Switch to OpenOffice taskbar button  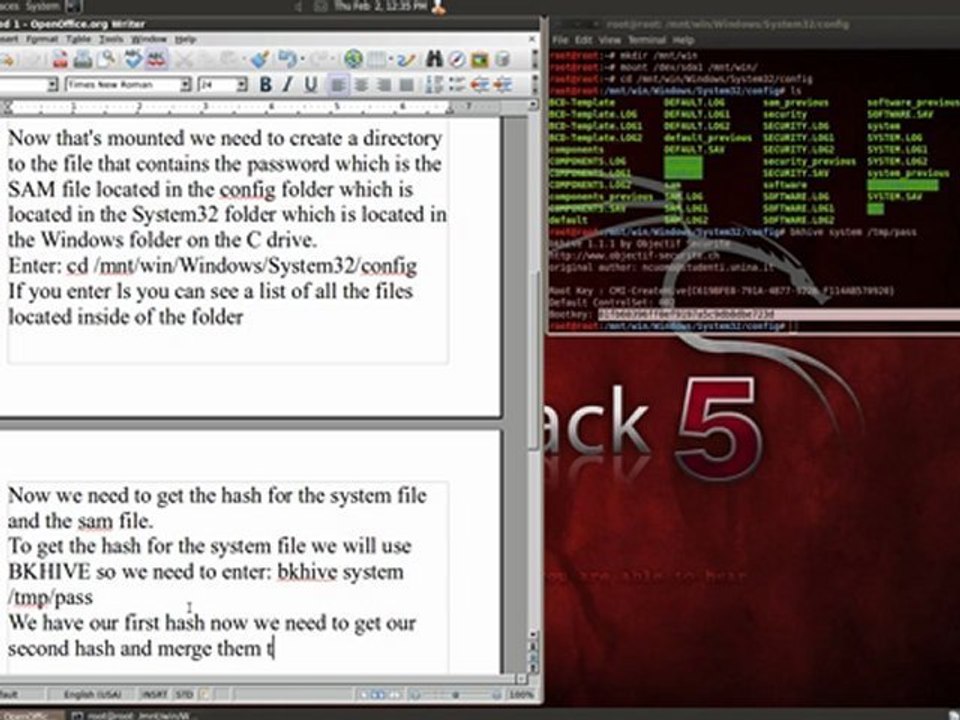pos(31,714)
